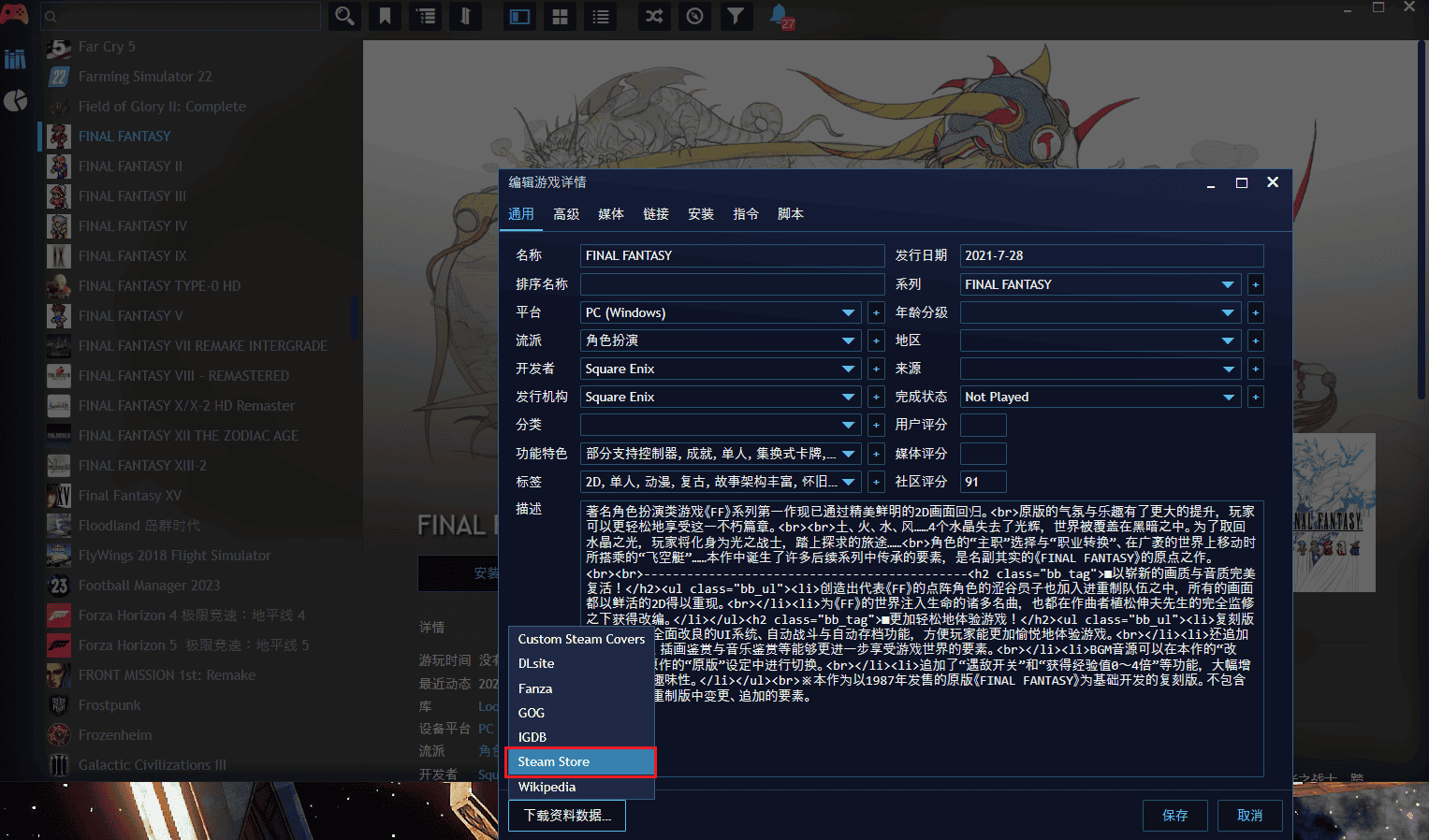Viewport: 1429px width, 840px height.
Task: Switch to grid view icon
Action: pyautogui.click(x=560, y=16)
